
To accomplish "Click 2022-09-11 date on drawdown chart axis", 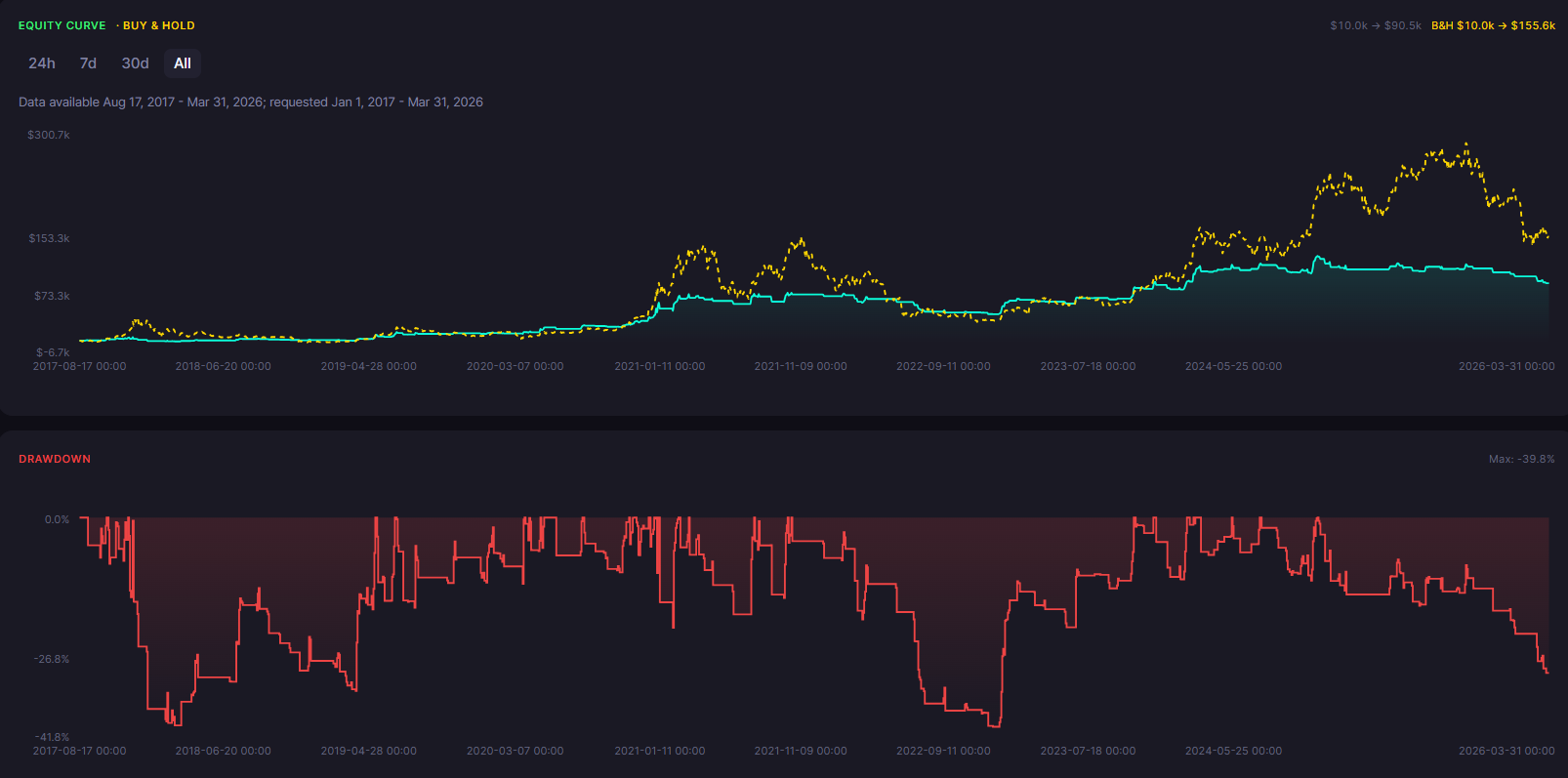I will 943,751.
